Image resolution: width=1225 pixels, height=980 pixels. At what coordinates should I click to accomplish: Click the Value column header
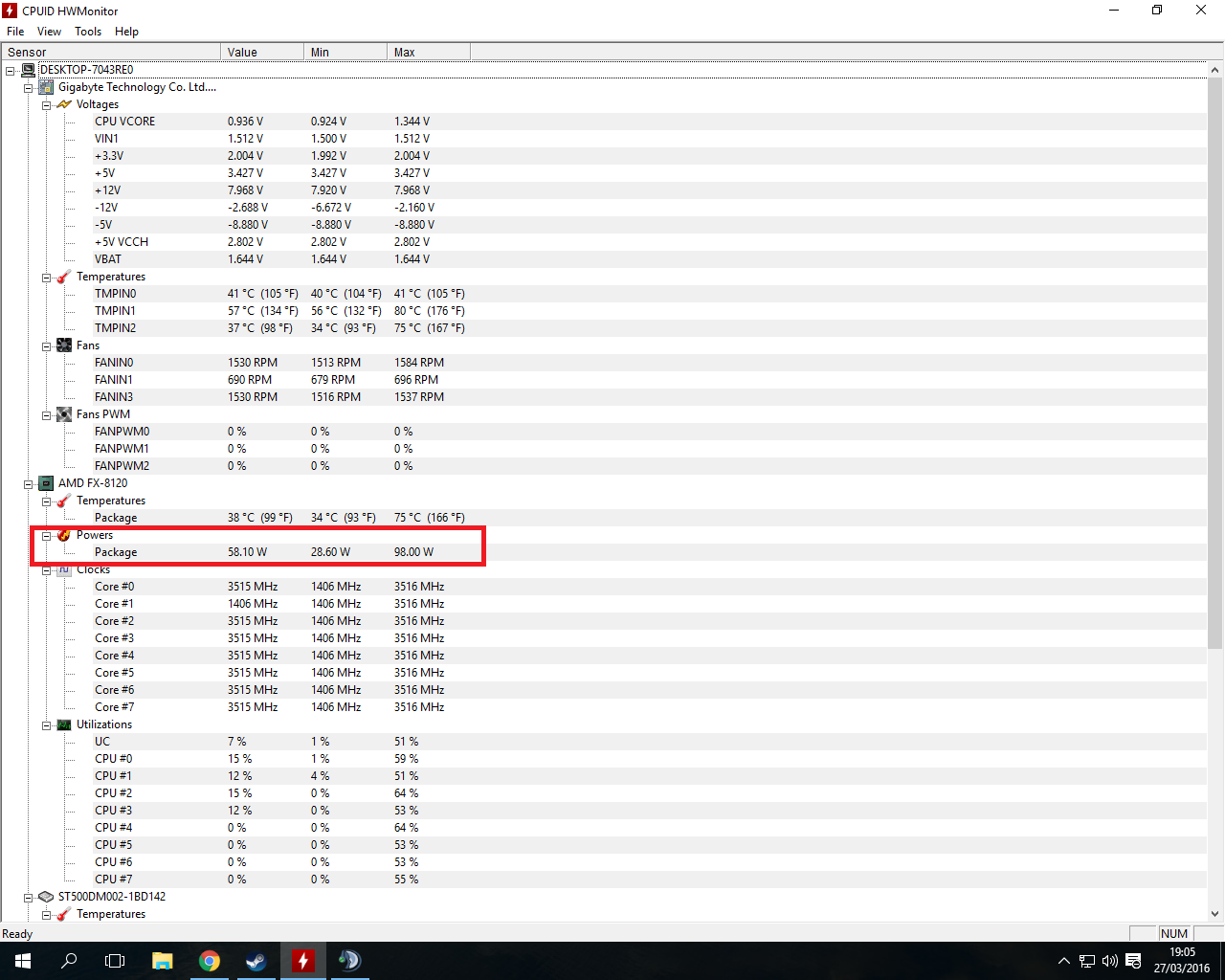pyautogui.click(x=262, y=52)
